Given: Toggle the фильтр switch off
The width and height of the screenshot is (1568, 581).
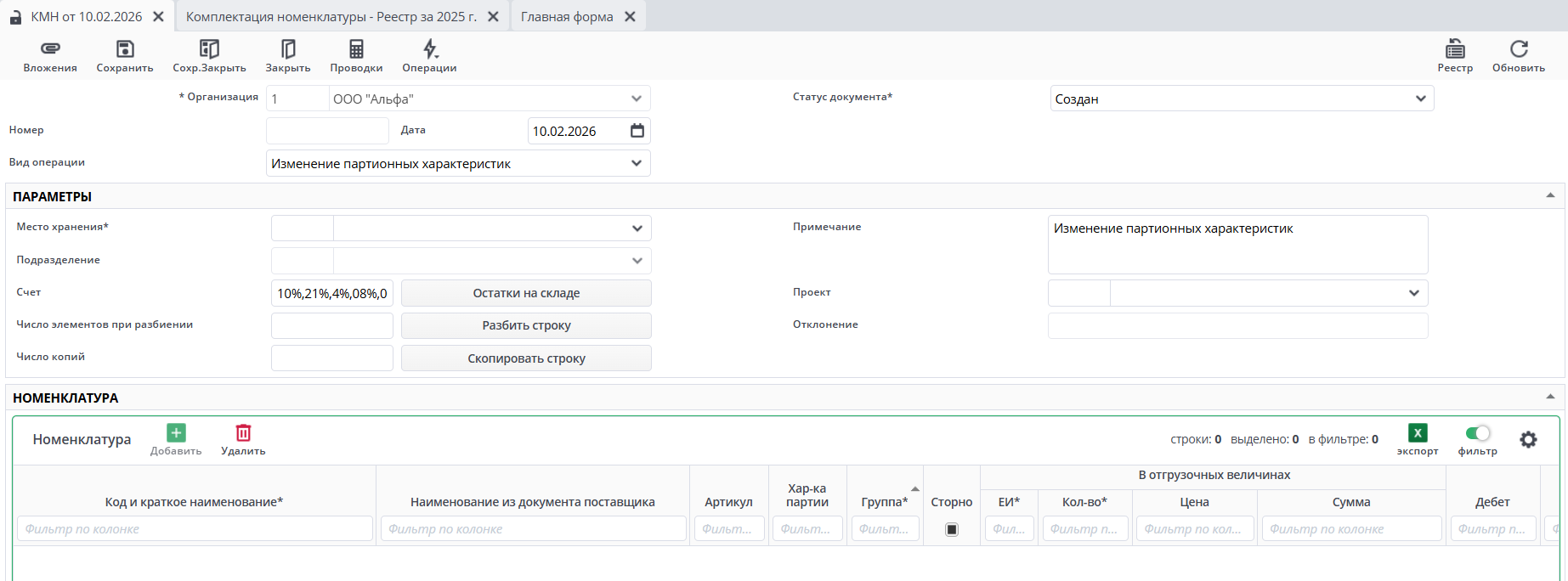Looking at the screenshot, I should tap(1478, 433).
